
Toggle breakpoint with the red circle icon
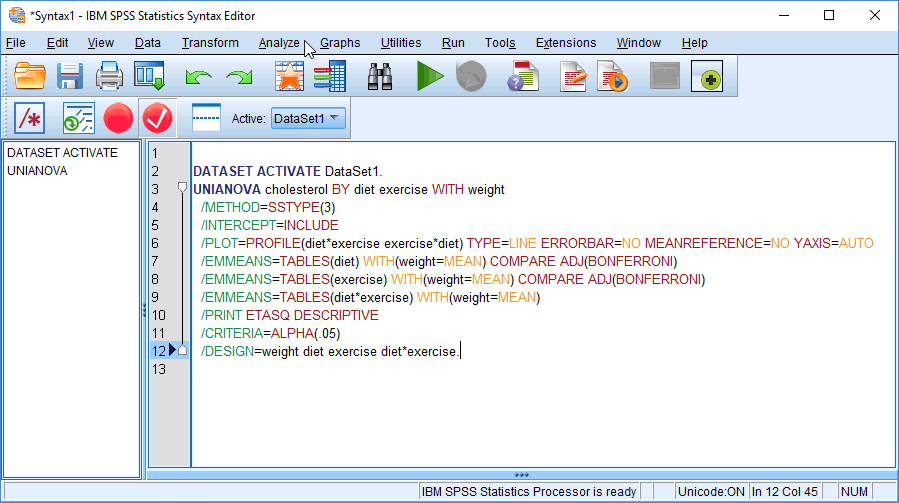coord(118,118)
